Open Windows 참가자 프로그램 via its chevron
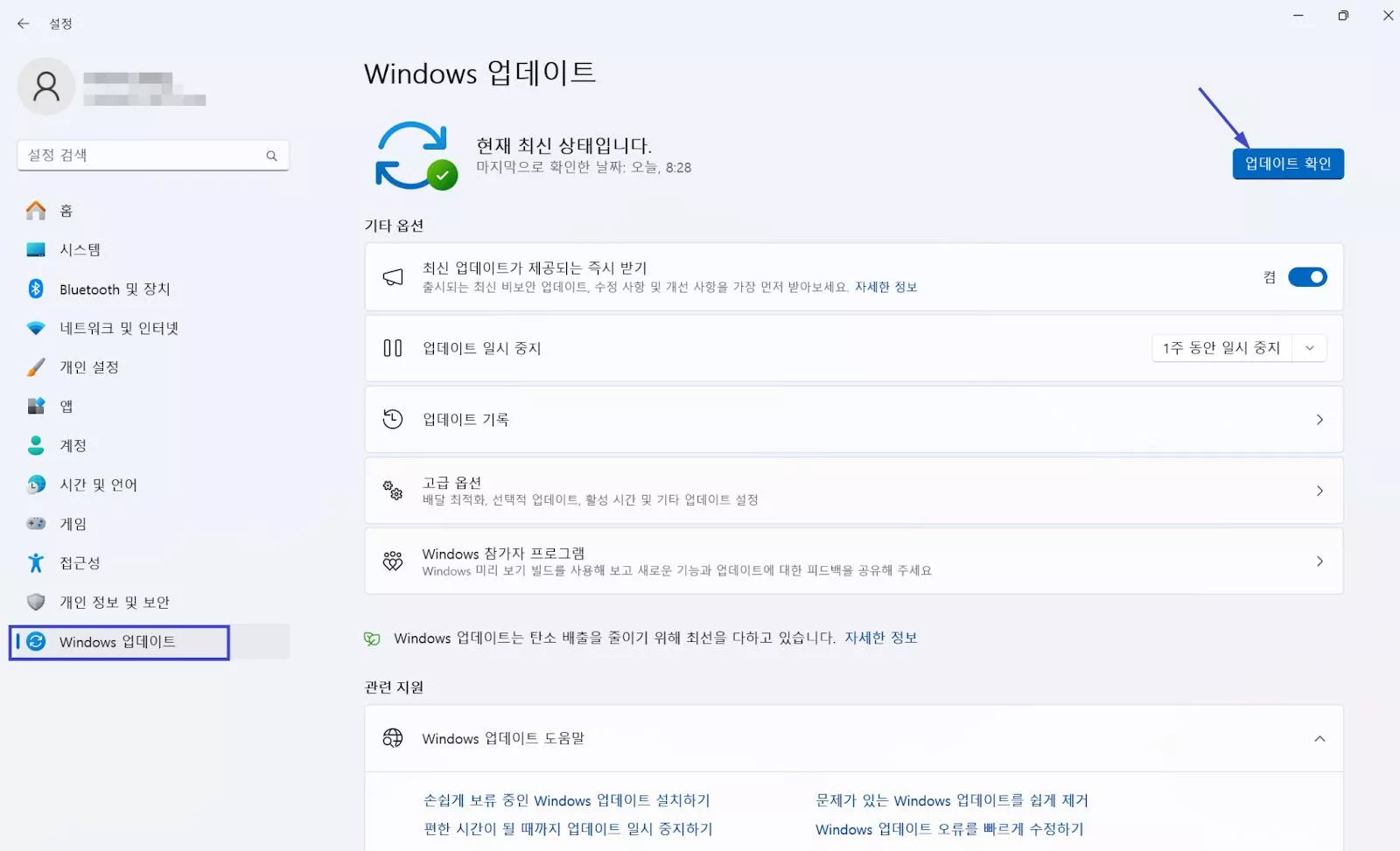1400x851 pixels. click(1319, 562)
